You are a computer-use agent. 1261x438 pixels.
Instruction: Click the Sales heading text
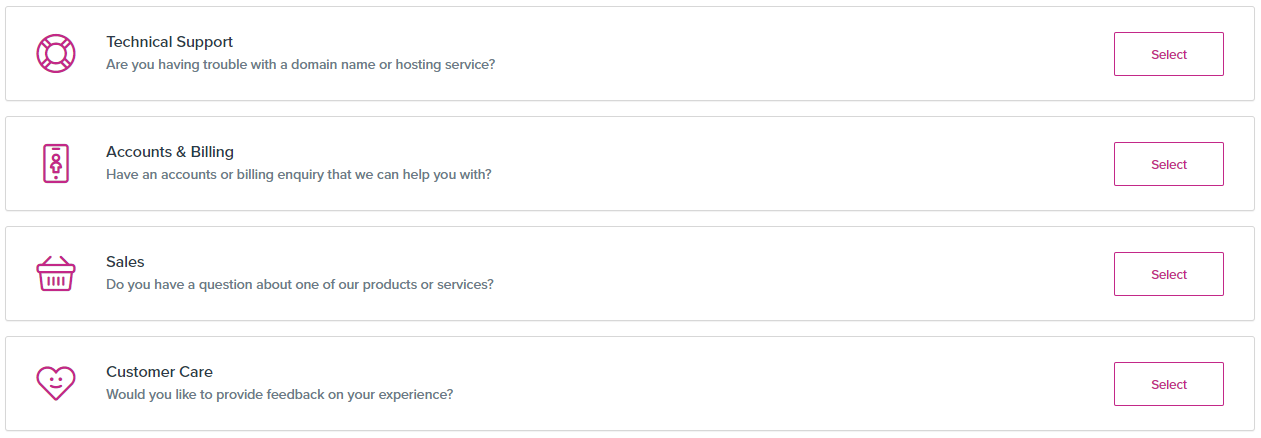125,262
